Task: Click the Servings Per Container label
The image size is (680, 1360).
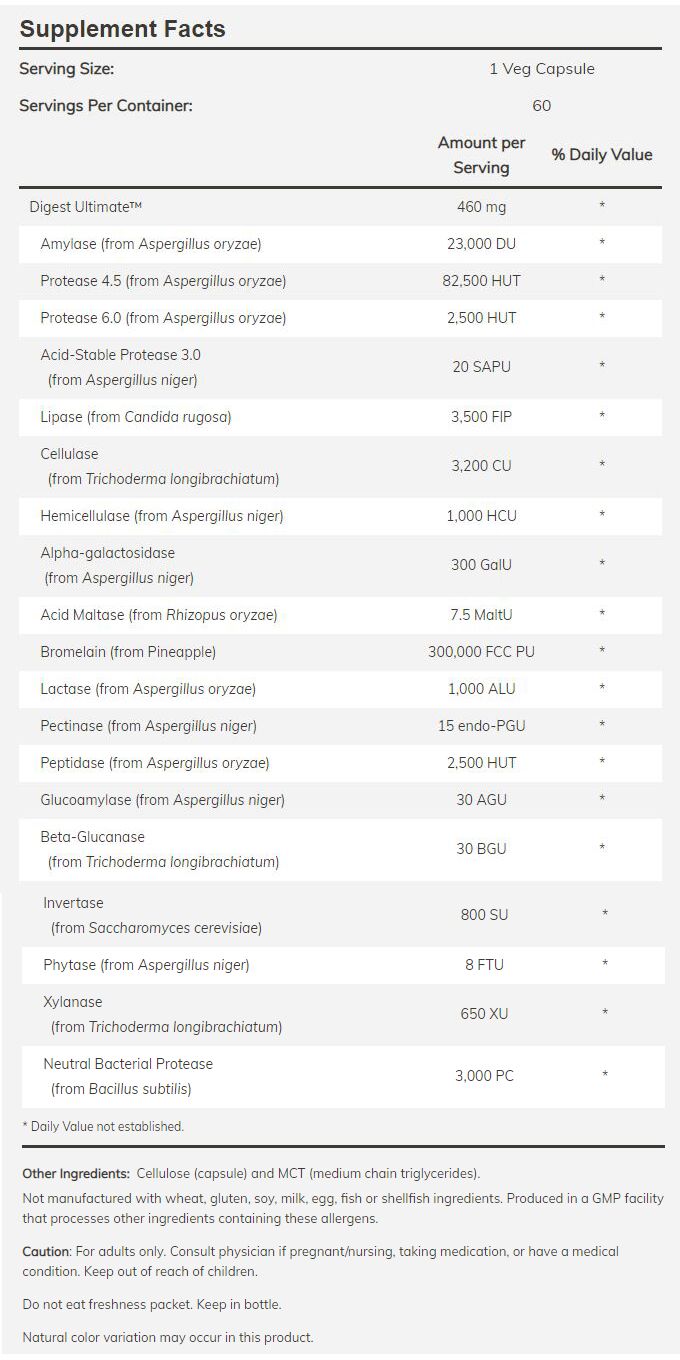Action: pos(106,105)
